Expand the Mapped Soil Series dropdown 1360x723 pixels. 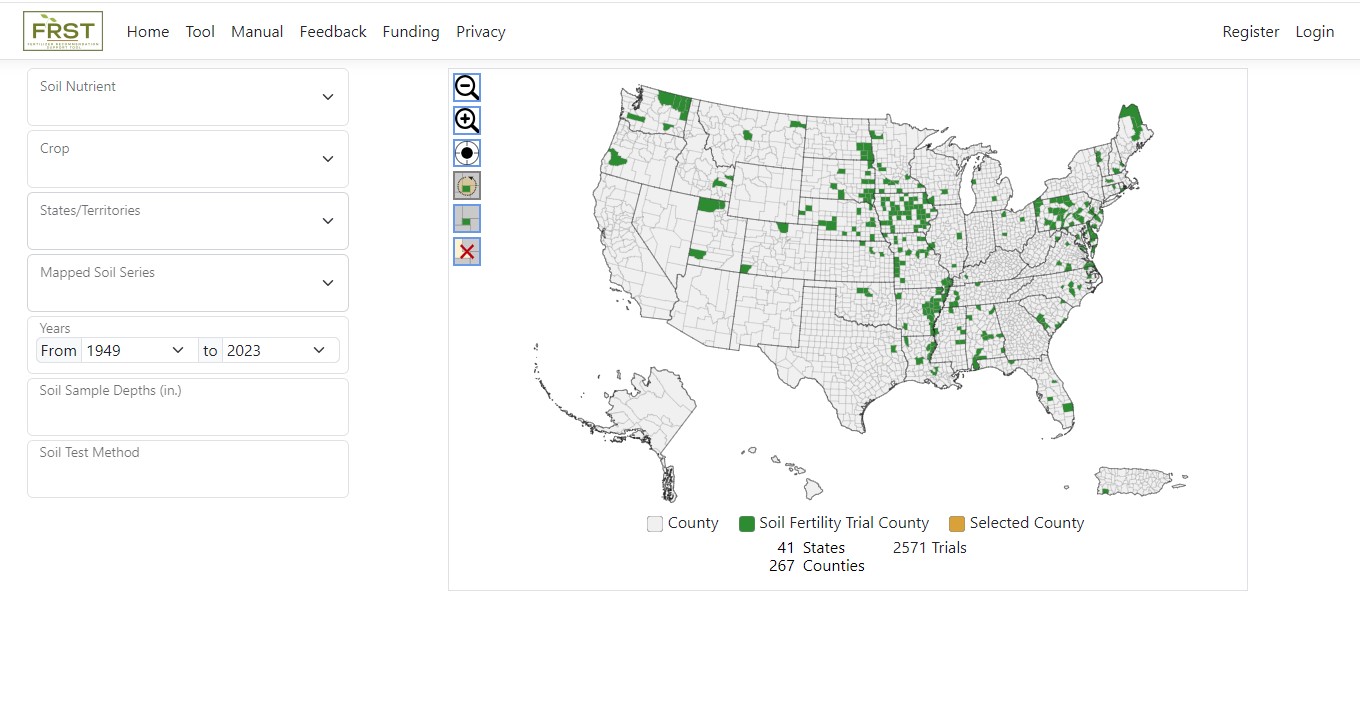(187, 283)
